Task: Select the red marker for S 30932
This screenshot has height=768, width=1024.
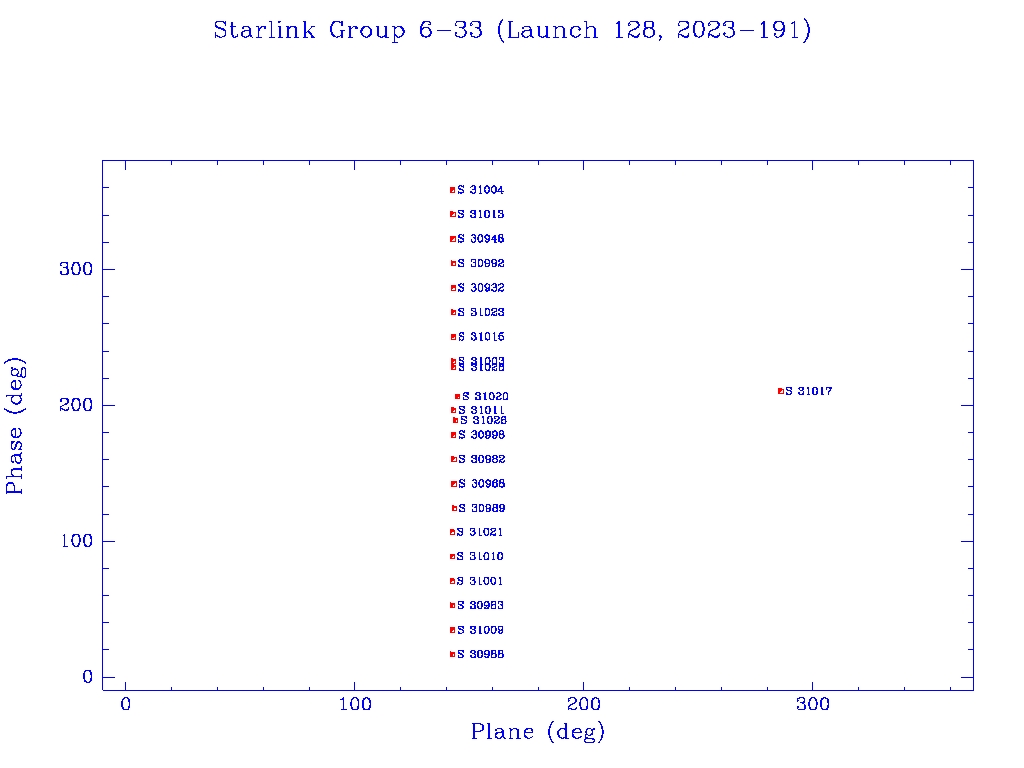Action: click(453, 288)
